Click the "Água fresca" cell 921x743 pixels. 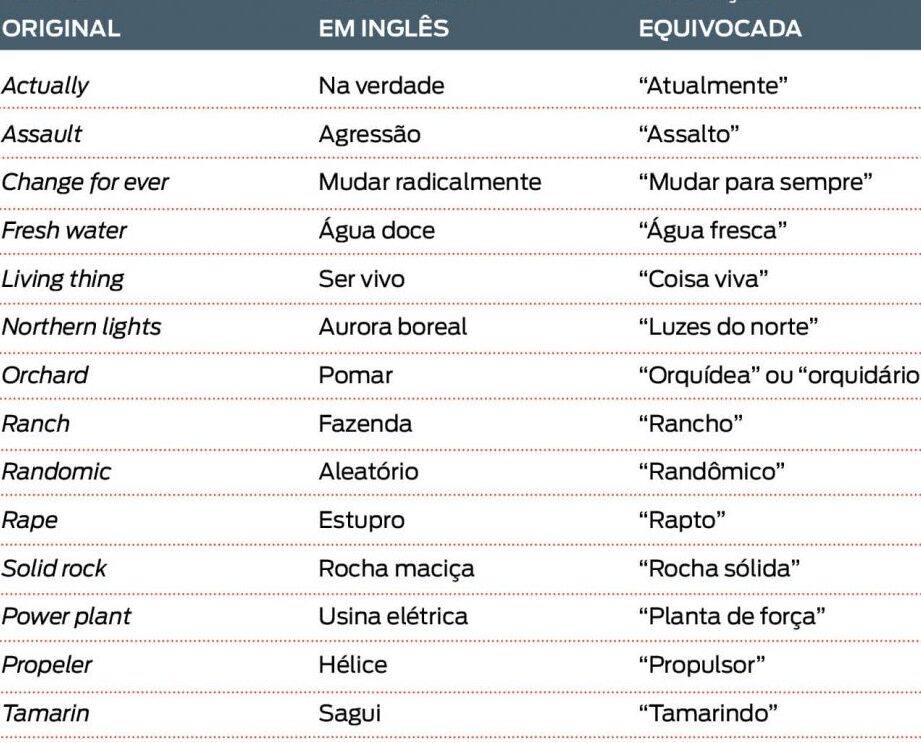(712, 230)
